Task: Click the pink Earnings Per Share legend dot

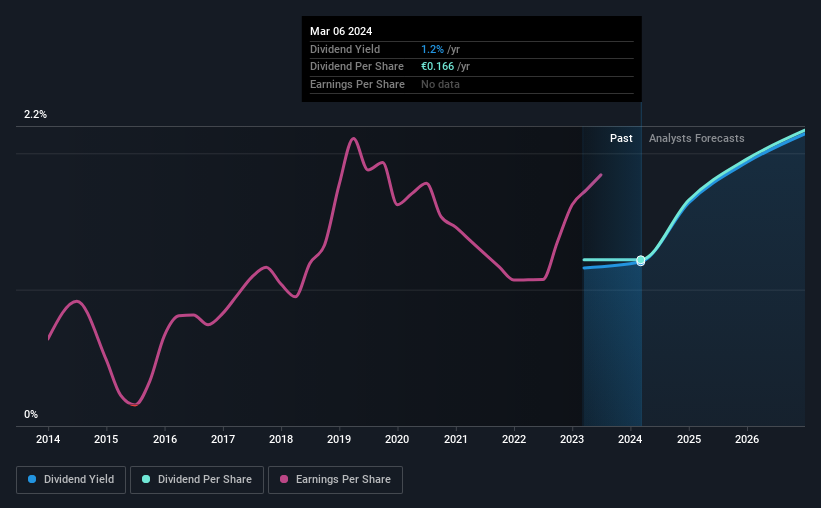Action: [x=284, y=479]
